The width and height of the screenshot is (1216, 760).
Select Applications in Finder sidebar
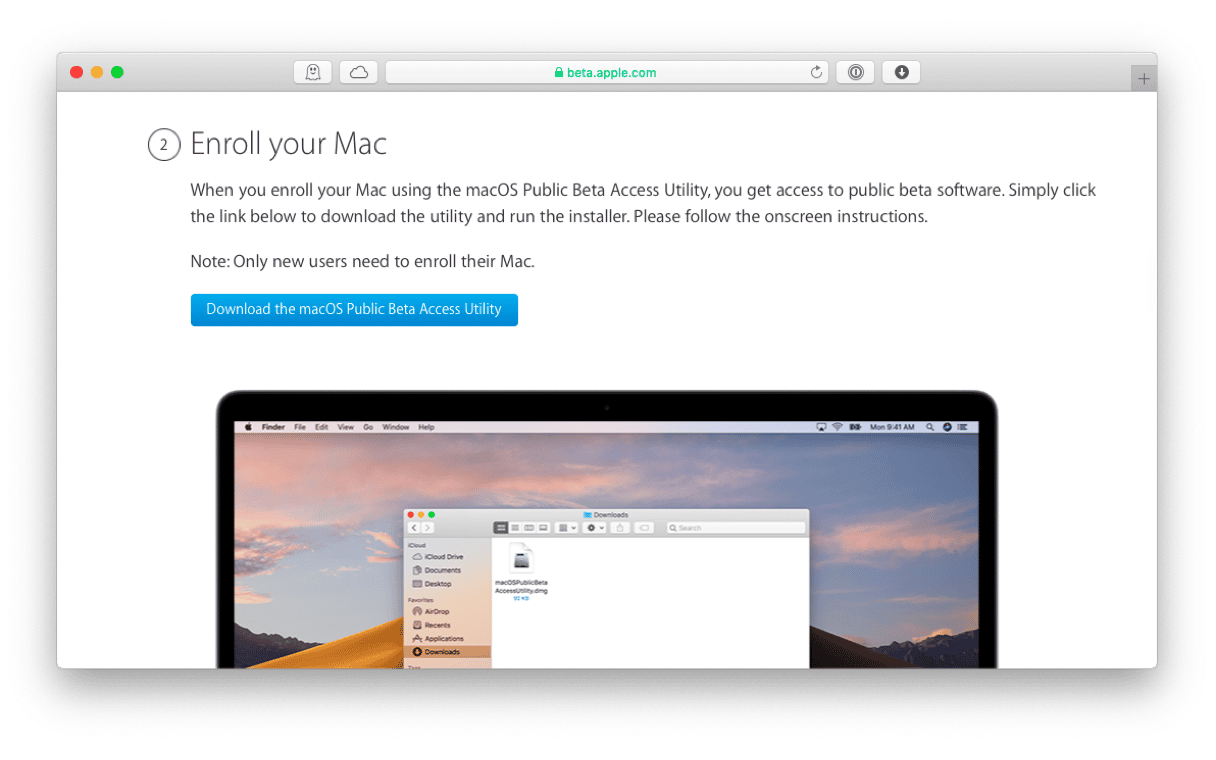438,638
